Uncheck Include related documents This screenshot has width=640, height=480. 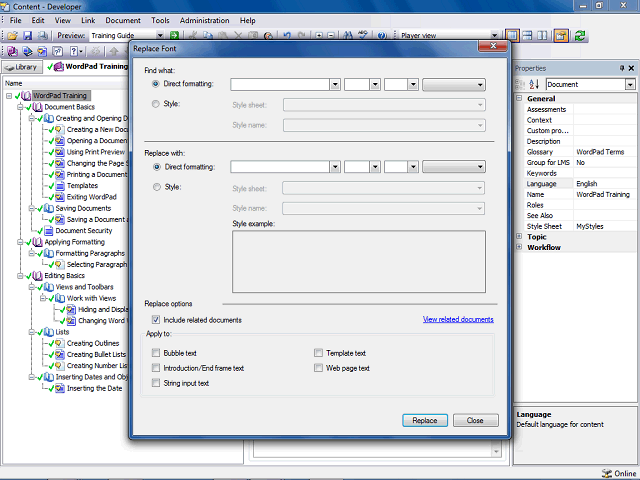(156, 320)
